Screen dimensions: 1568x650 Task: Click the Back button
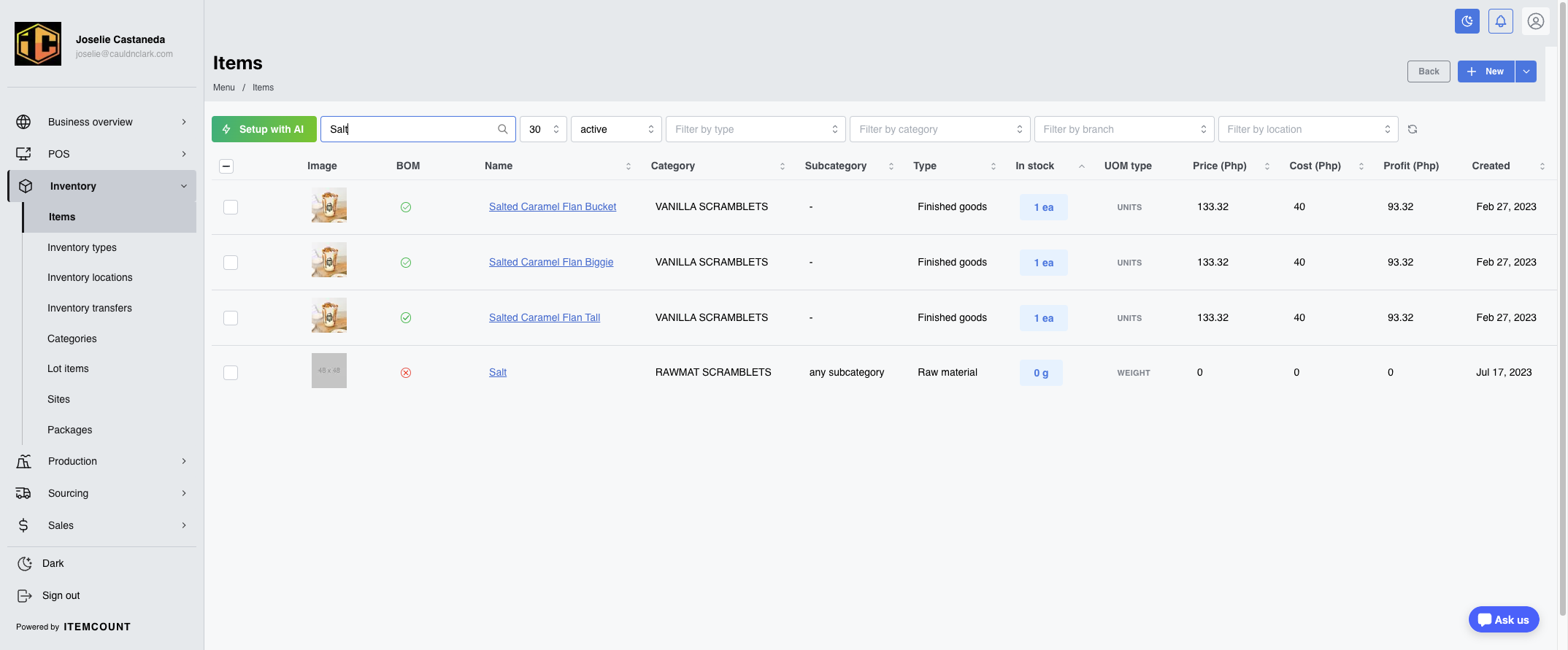(x=1429, y=71)
